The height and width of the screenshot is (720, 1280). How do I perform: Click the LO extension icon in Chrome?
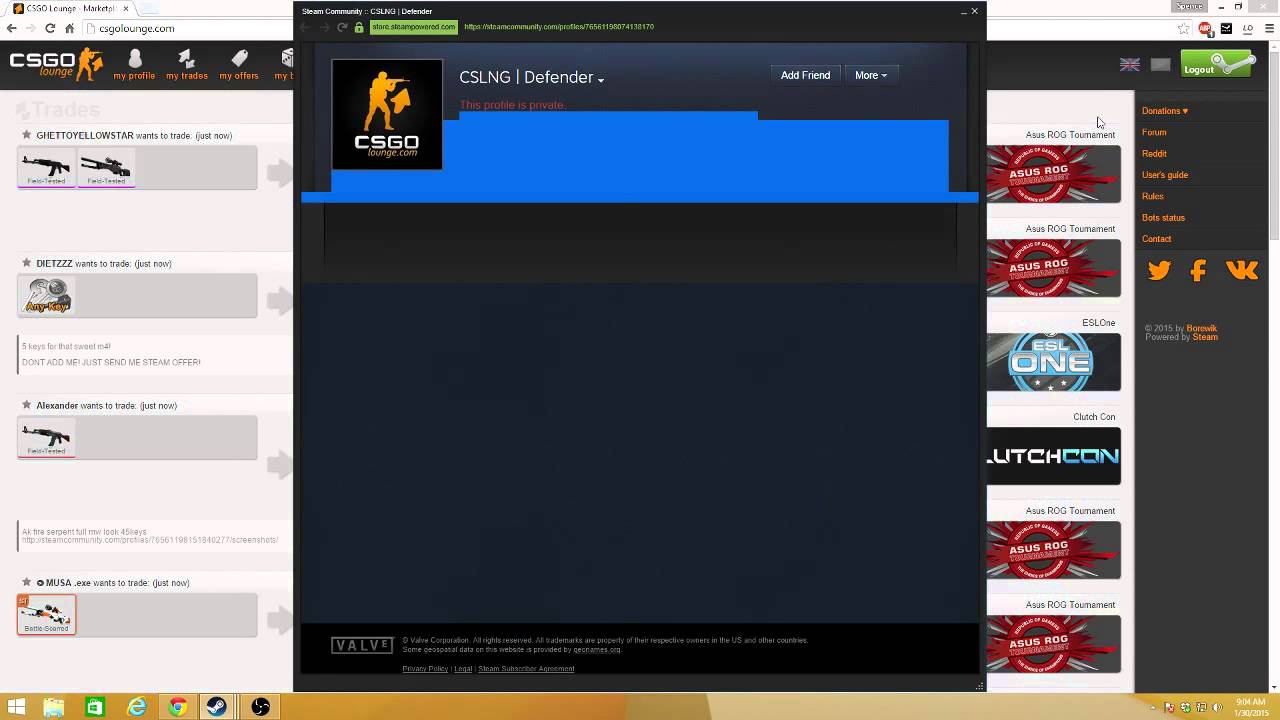click(1247, 29)
